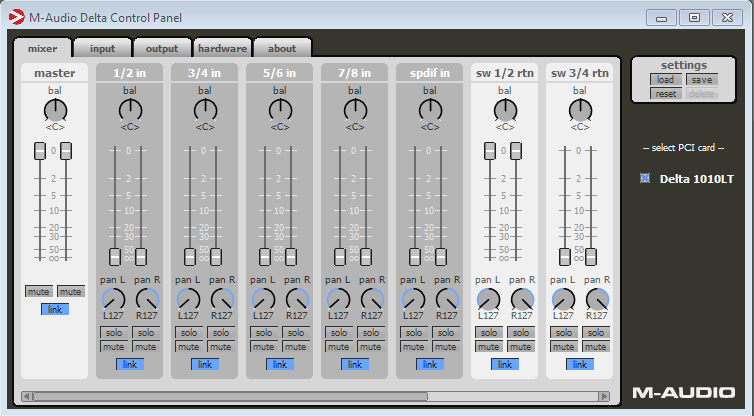Reset the mixer settings
Viewport: 754px width, 416px height.
pyautogui.click(x=666, y=93)
